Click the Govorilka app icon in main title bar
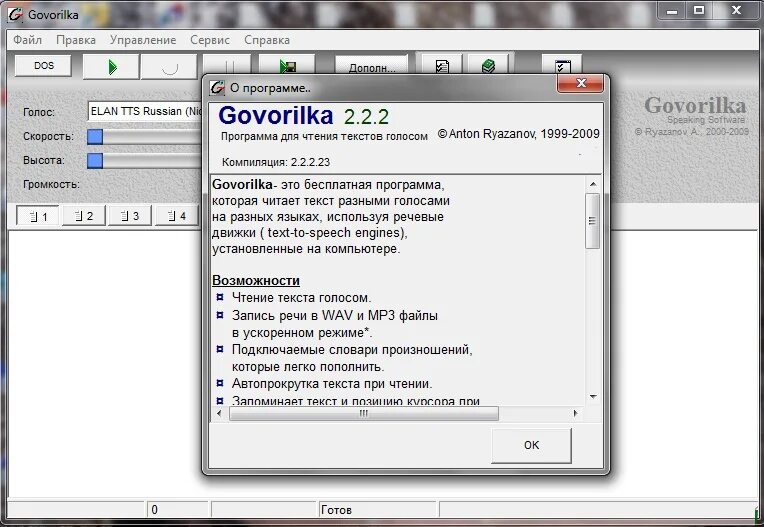This screenshot has height=527, width=764. click(x=15, y=15)
